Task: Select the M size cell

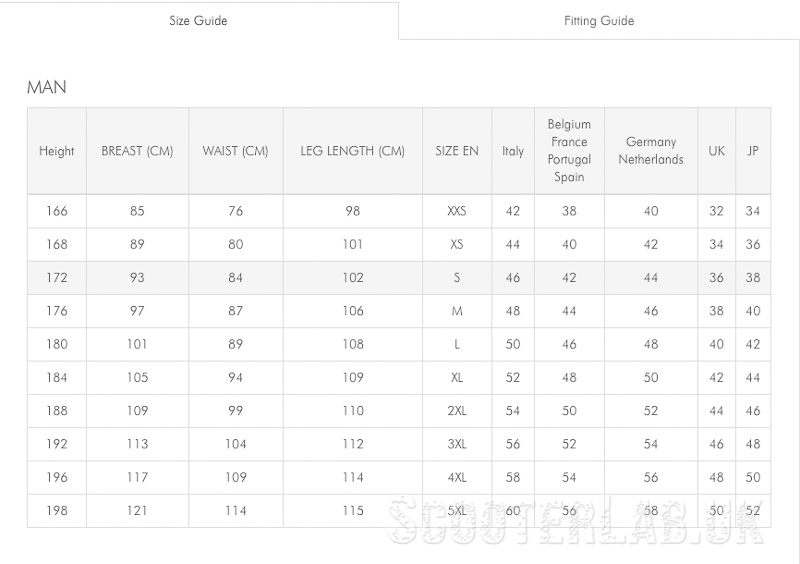Action: (457, 311)
